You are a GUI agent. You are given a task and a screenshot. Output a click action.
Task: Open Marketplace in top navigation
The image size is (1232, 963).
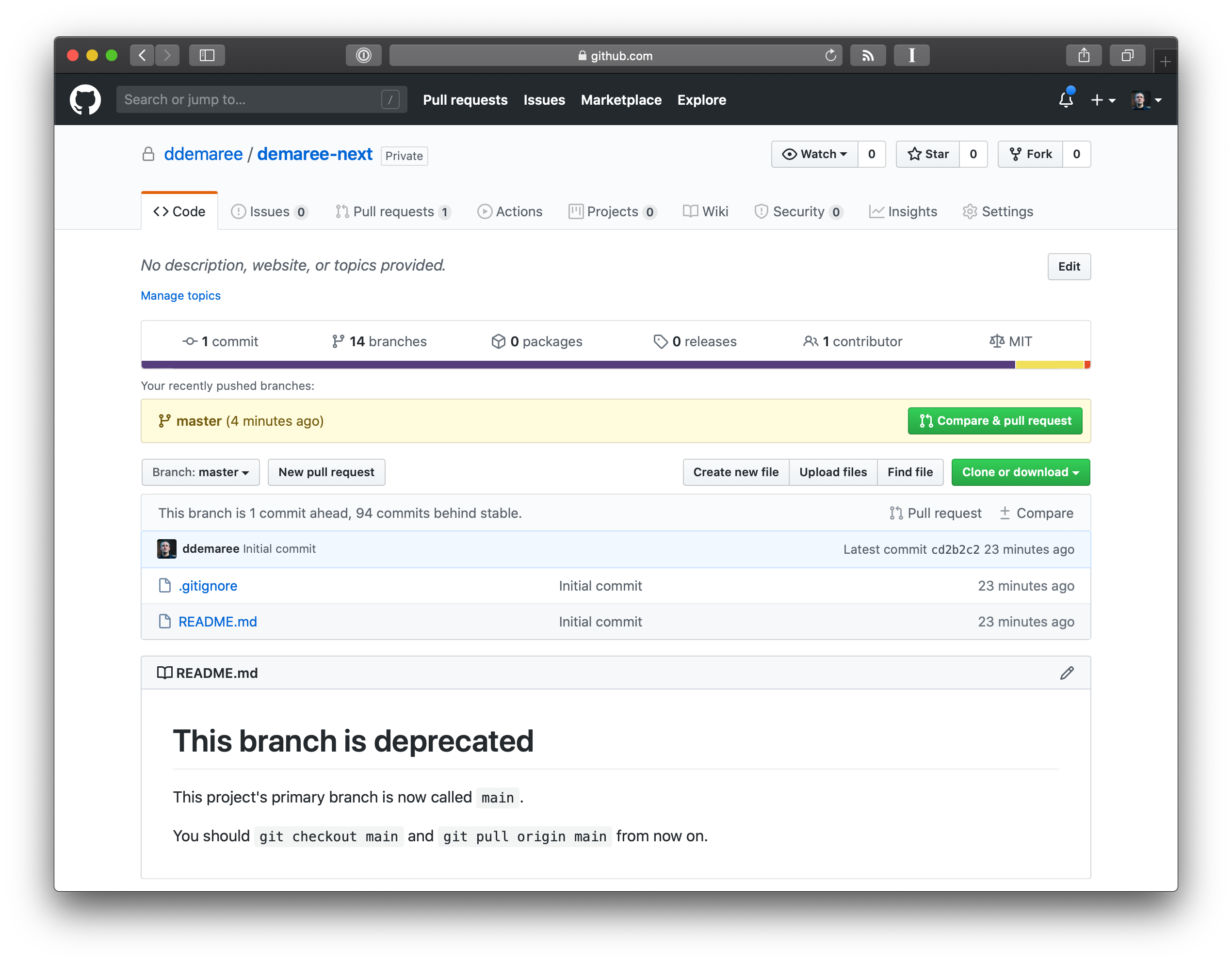point(621,100)
